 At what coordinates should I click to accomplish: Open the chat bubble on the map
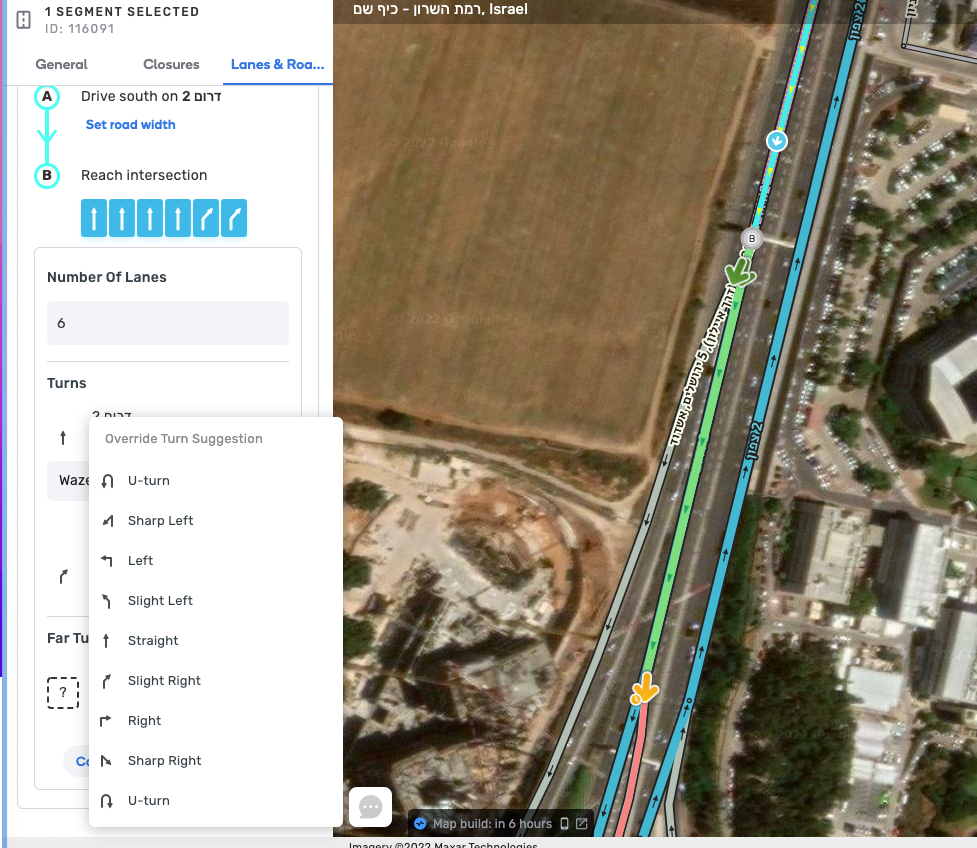(370, 807)
